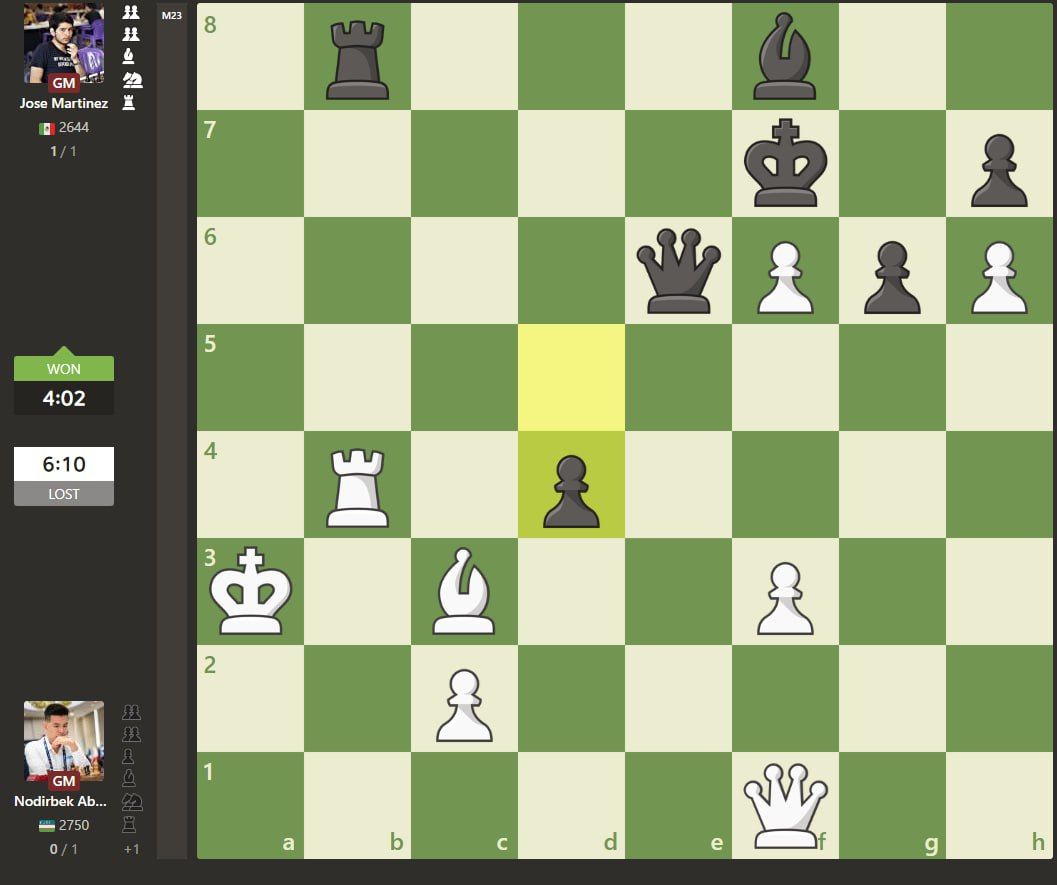Select the black bishop on f8
Viewport: 1057px width, 885px height.
785,57
